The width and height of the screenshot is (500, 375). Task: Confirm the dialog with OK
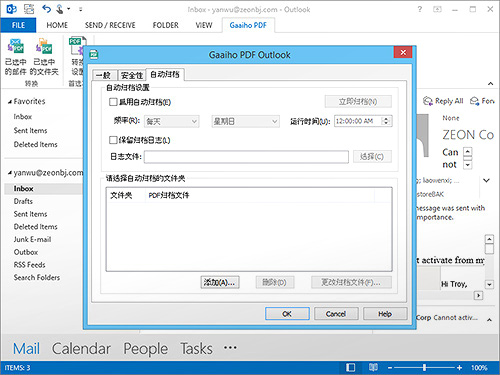pyautogui.click(x=287, y=314)
